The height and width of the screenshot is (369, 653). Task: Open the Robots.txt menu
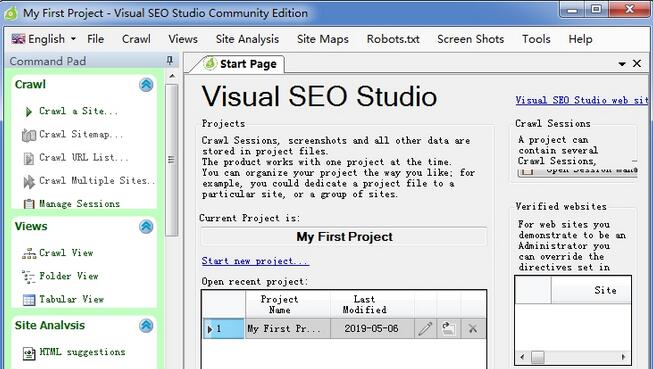coord(393,39)
